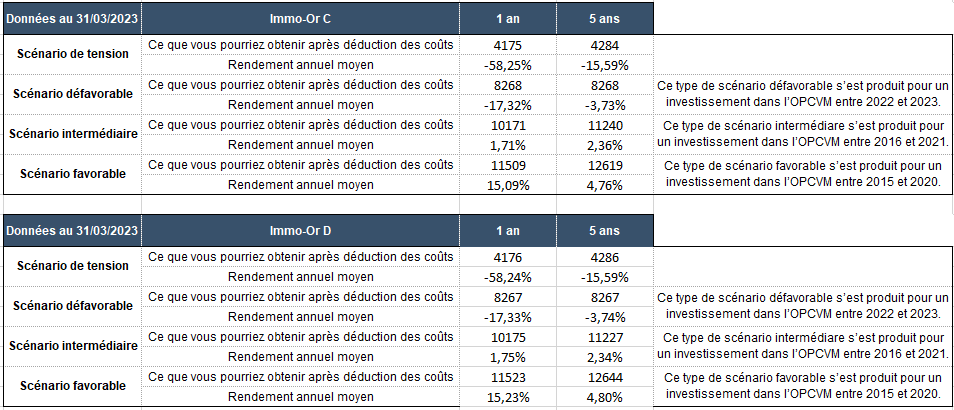
Task: Select the 15,23% cell
Action: (x=507, y=397)
